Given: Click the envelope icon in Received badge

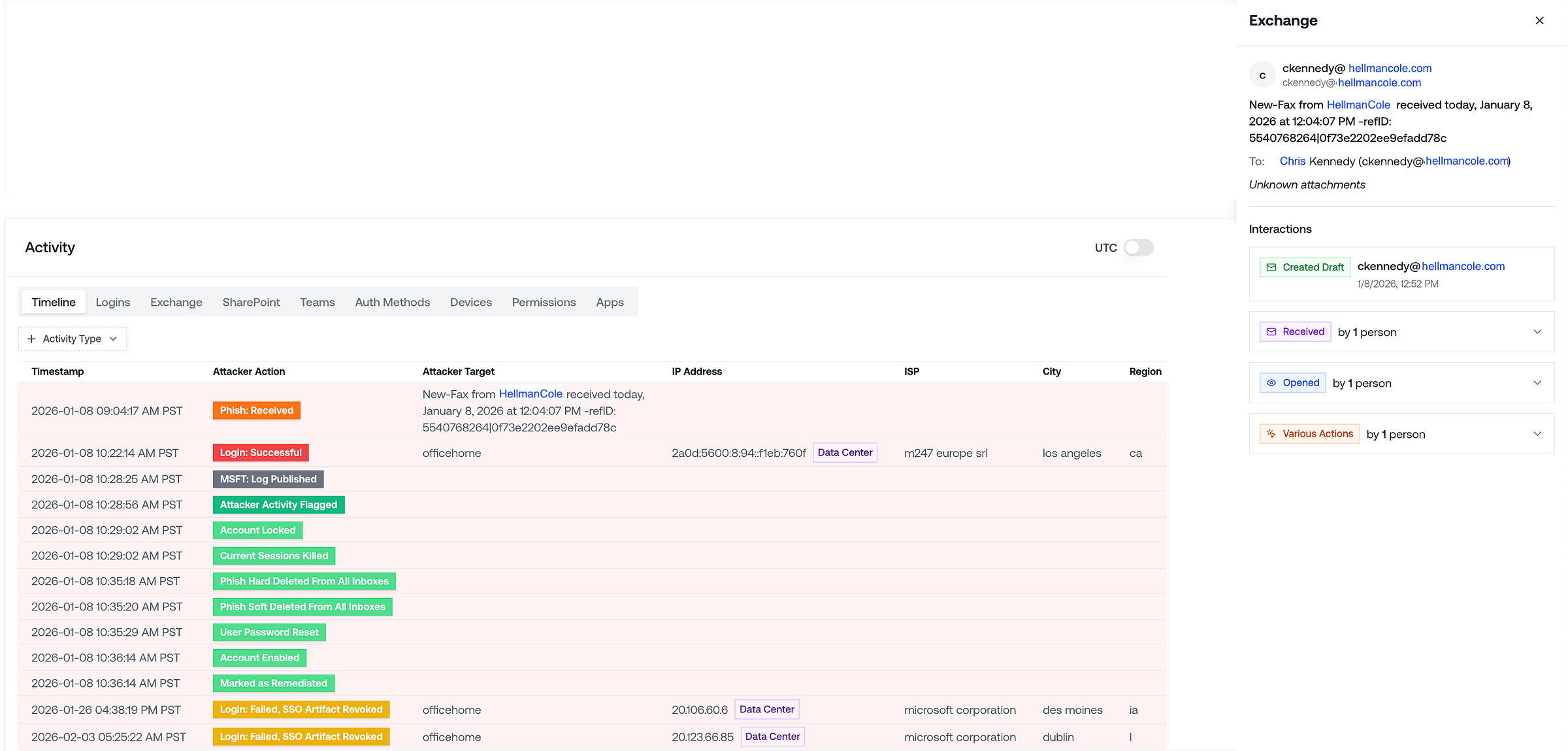Looking at the screenshot, I should (x=1271, y=332).
